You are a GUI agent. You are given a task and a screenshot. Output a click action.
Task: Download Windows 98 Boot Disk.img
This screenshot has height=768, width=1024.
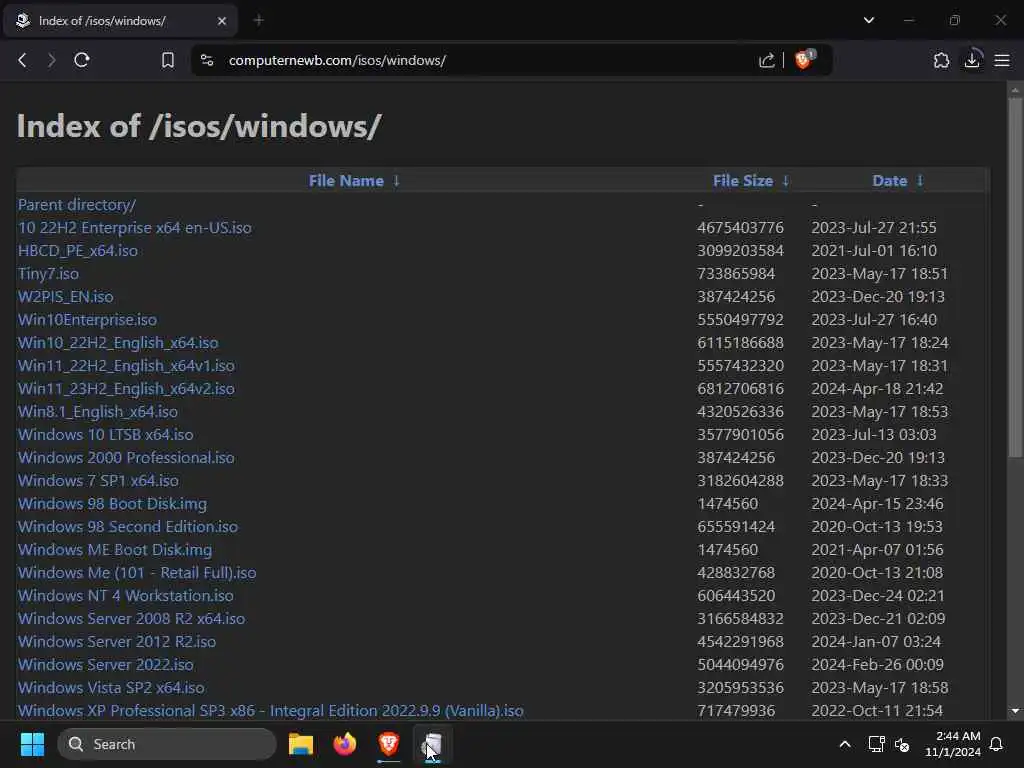point(112,504)
